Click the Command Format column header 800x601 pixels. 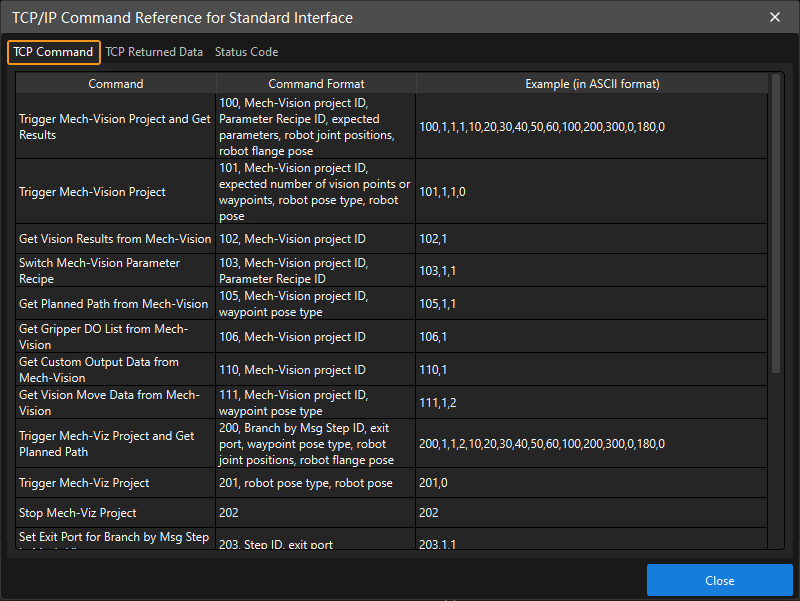[316, 84]
